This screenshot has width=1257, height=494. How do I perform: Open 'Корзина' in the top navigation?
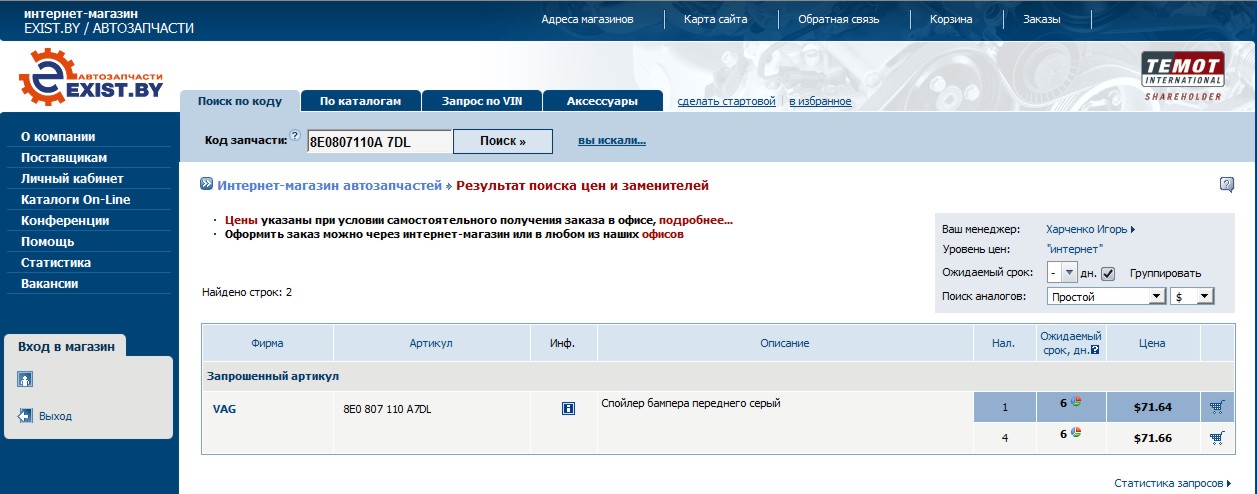949,19
